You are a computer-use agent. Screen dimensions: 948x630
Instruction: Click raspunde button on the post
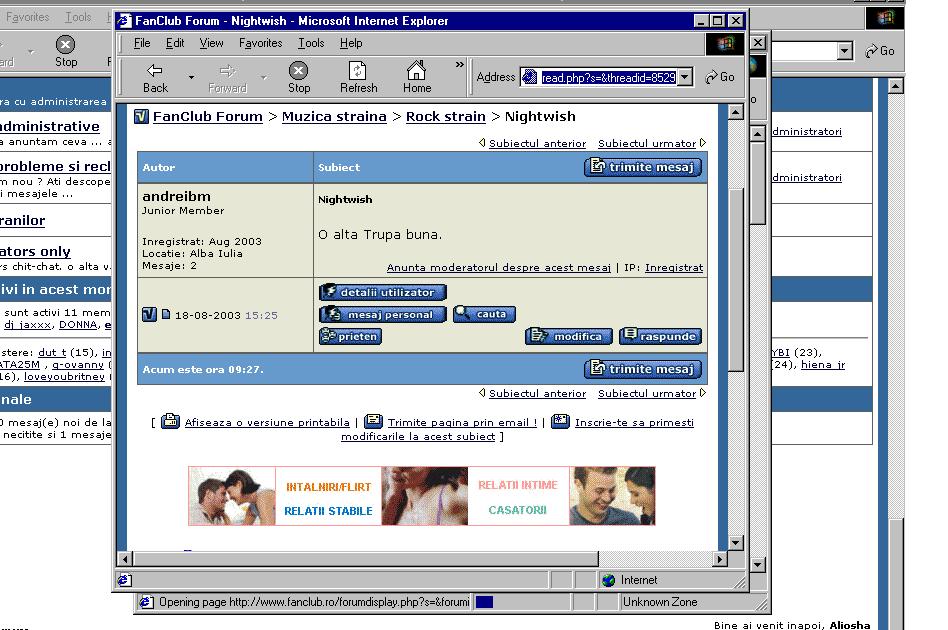click(661, 336)
